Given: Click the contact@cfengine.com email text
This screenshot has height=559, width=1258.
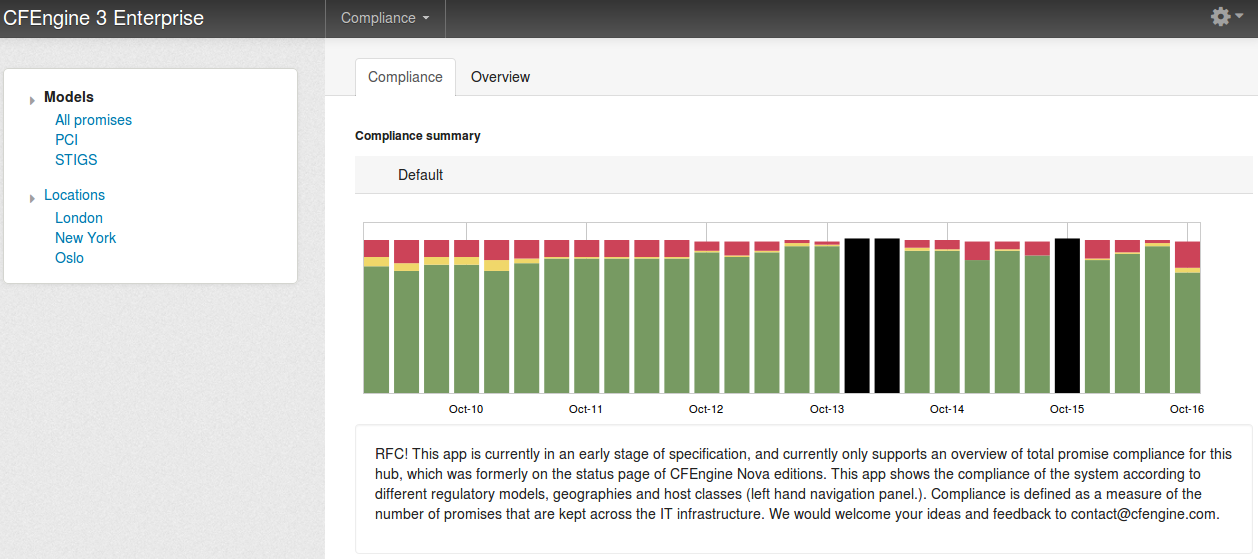Looking at the screenshot, I should (1144, 514).
